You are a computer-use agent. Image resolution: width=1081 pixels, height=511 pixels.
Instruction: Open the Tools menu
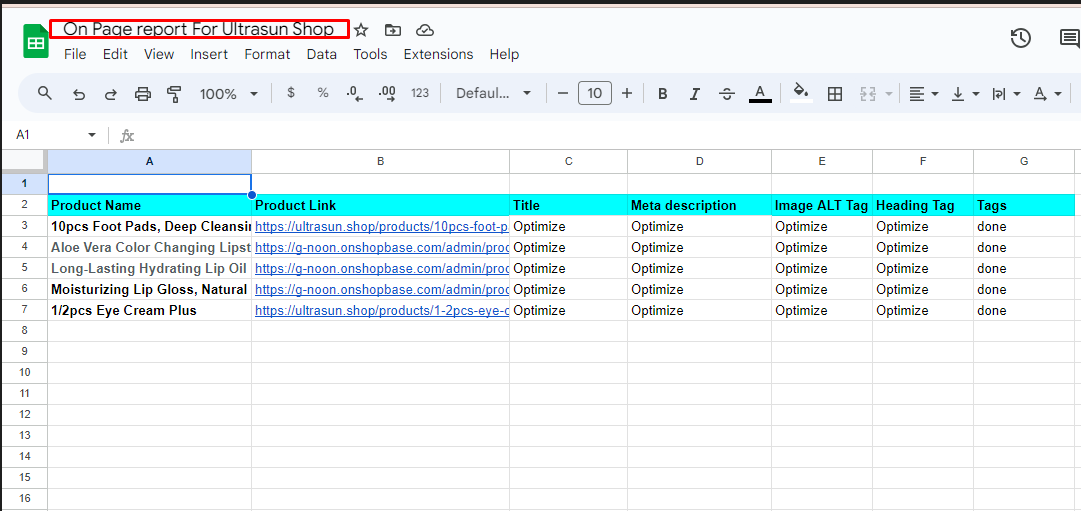pyautogui.click(x=370, y=54)
